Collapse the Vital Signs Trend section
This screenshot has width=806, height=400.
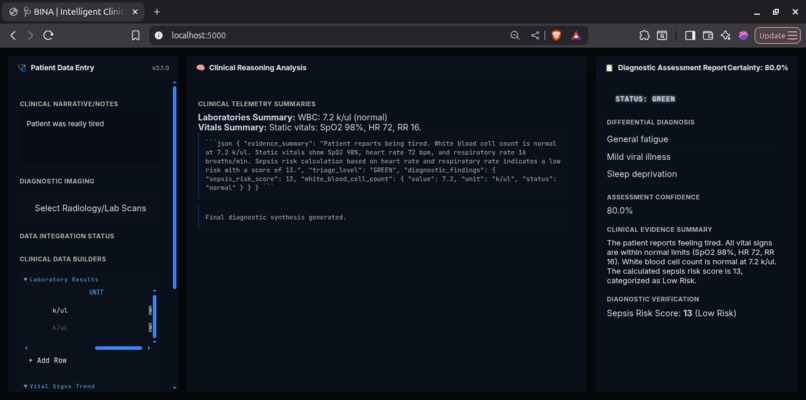(x=59, y=386)
